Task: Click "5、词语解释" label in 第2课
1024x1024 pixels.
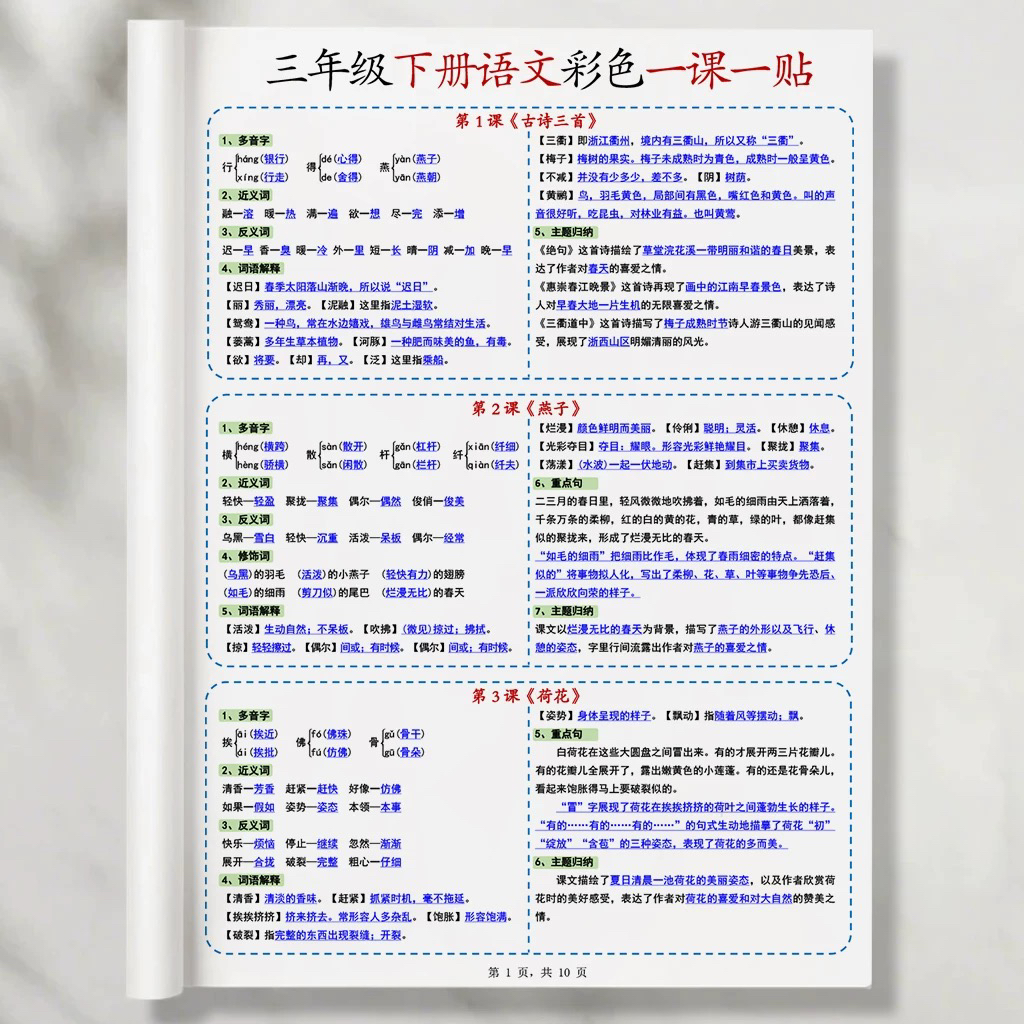Action: (x=251, y=611)
